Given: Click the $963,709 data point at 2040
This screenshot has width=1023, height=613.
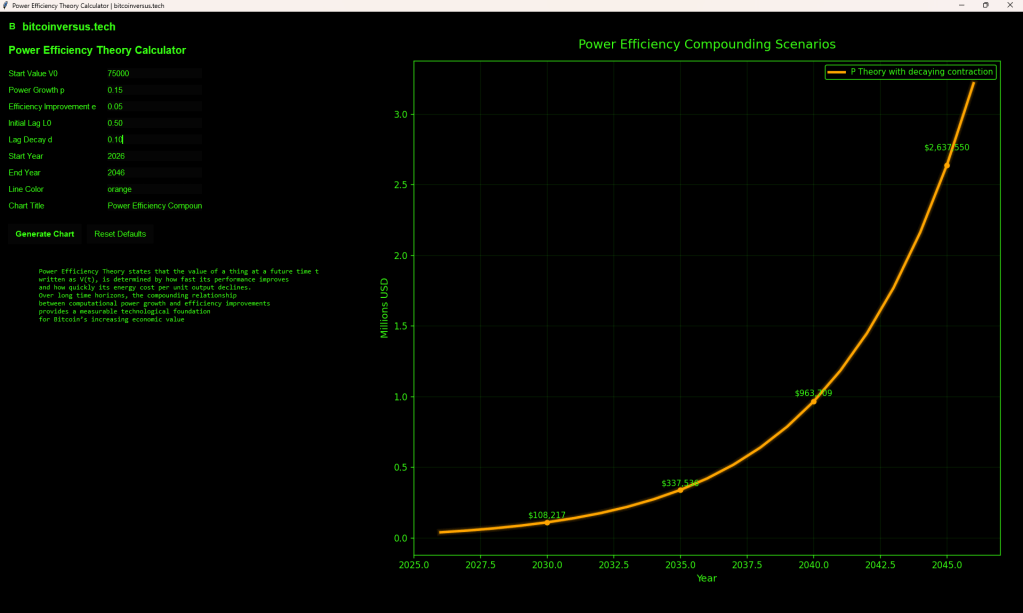Looking at the screenshot, I should click(814, 401).
